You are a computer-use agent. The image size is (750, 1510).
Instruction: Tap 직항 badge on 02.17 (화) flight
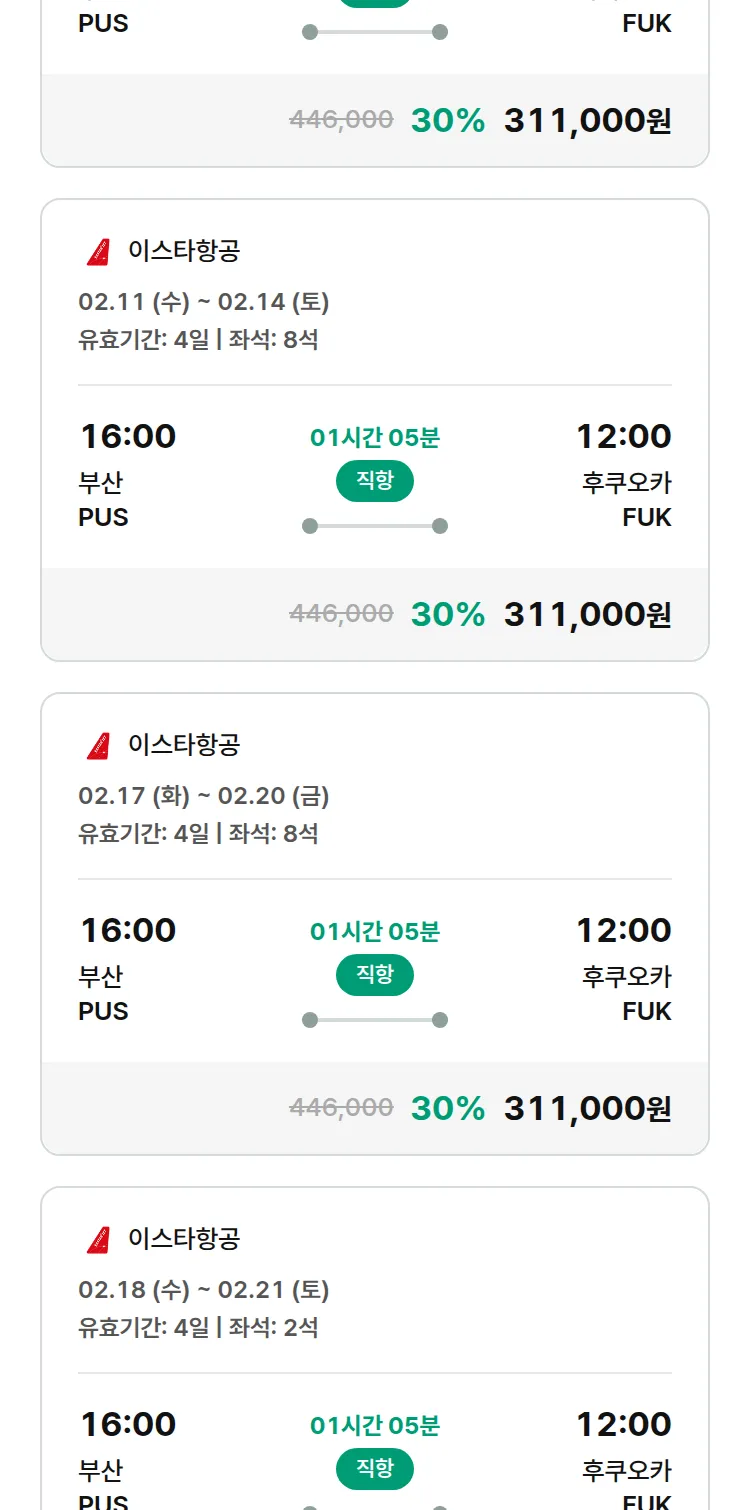375,975
